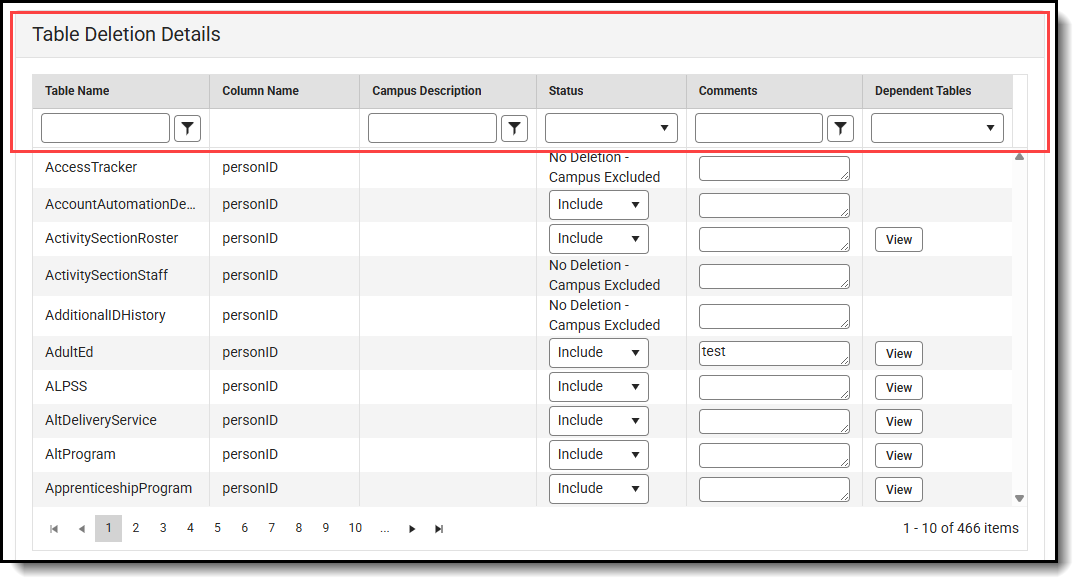Jump to last page using pagination icon
The width and height of the screenshot is (1083, 588).
(439, 528)
